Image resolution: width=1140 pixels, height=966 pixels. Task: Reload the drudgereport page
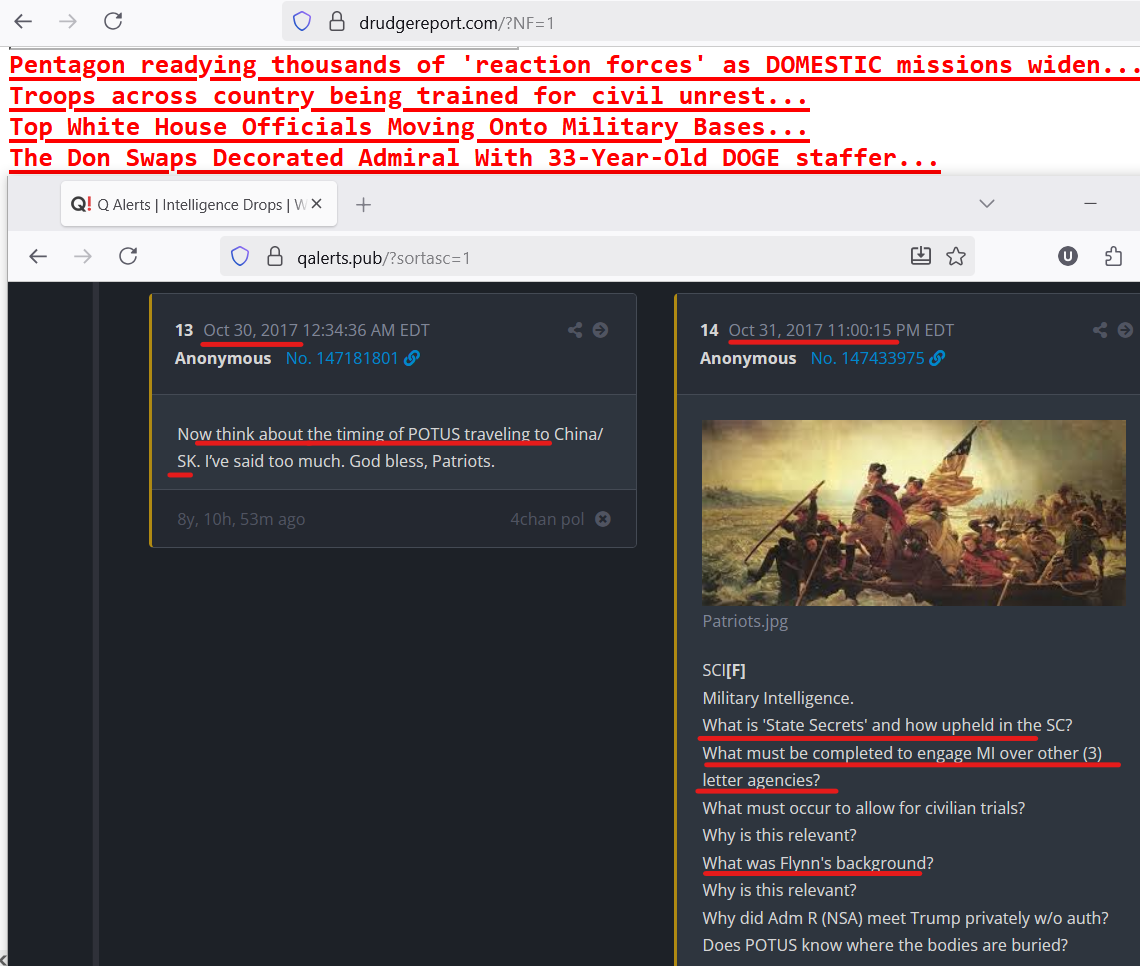[113, 22]
